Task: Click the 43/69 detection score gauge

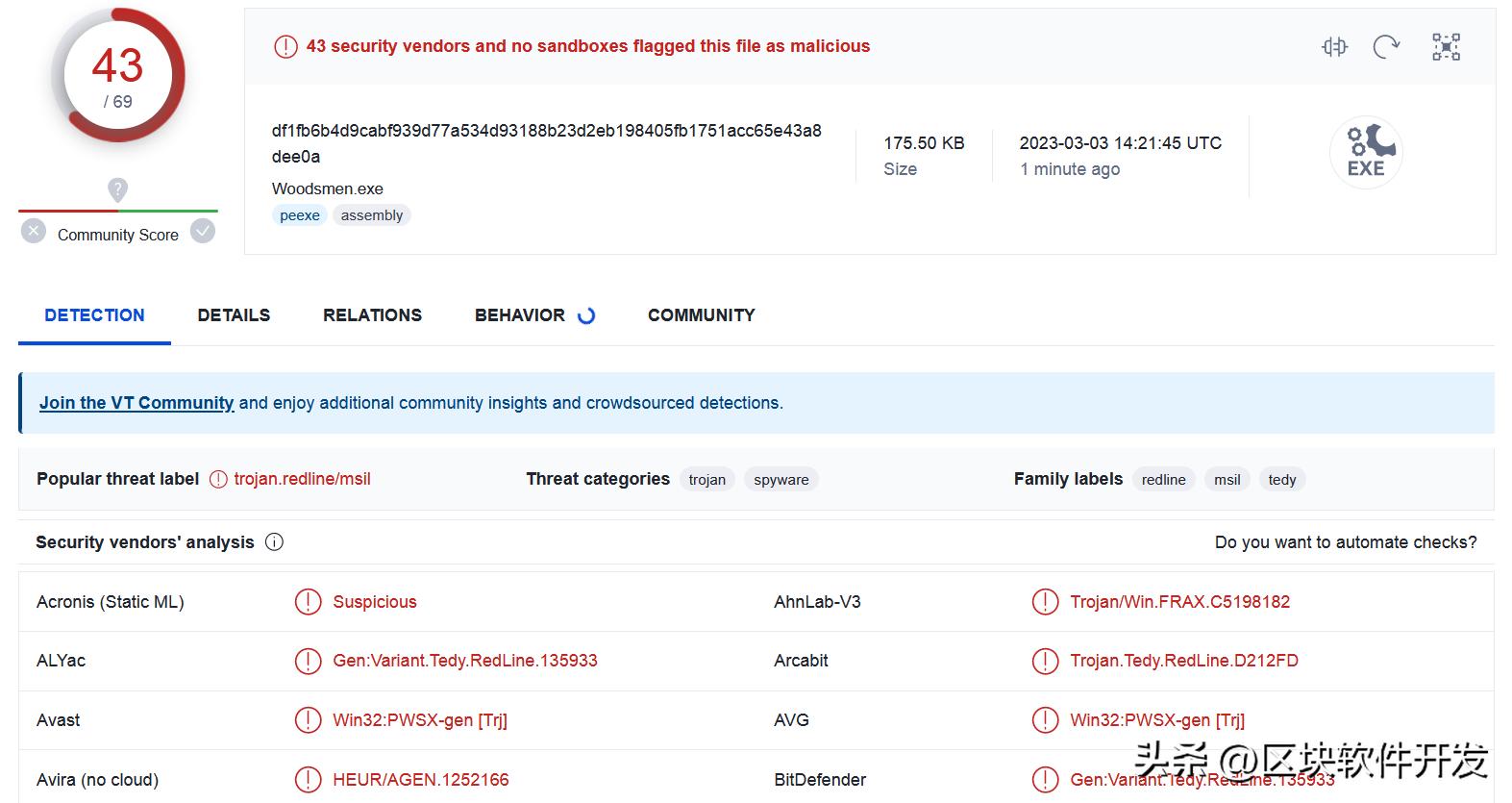Action: coord(117,77)
